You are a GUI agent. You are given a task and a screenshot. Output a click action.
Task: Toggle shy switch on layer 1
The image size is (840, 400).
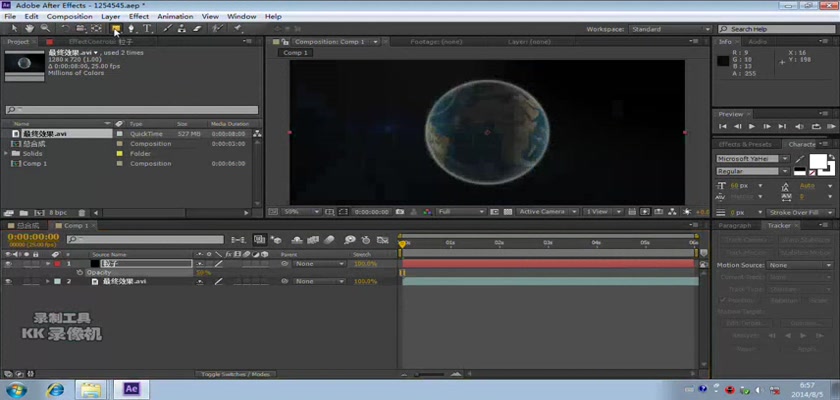[199, 264]
